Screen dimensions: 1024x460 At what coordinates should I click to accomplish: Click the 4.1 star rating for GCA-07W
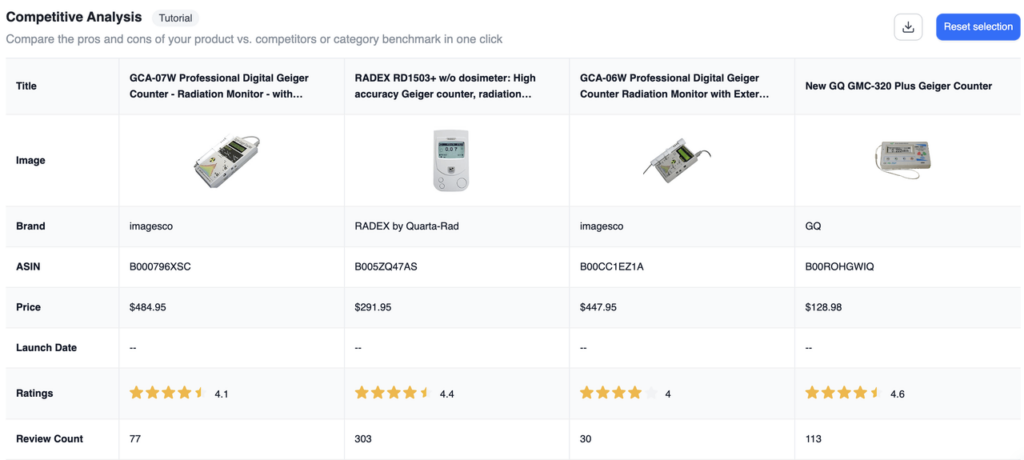[x=179, y=393]
